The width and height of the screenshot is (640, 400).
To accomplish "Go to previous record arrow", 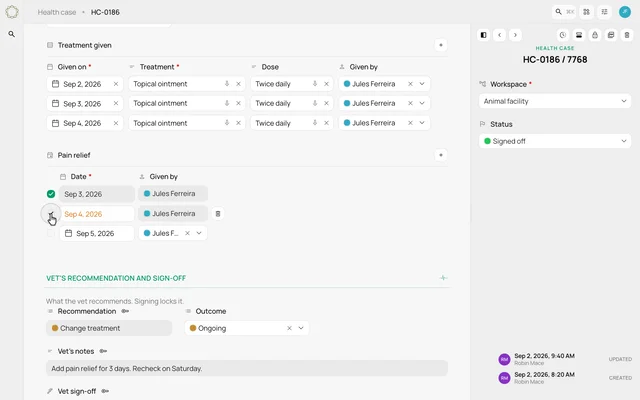I will [x=500, y=35].
